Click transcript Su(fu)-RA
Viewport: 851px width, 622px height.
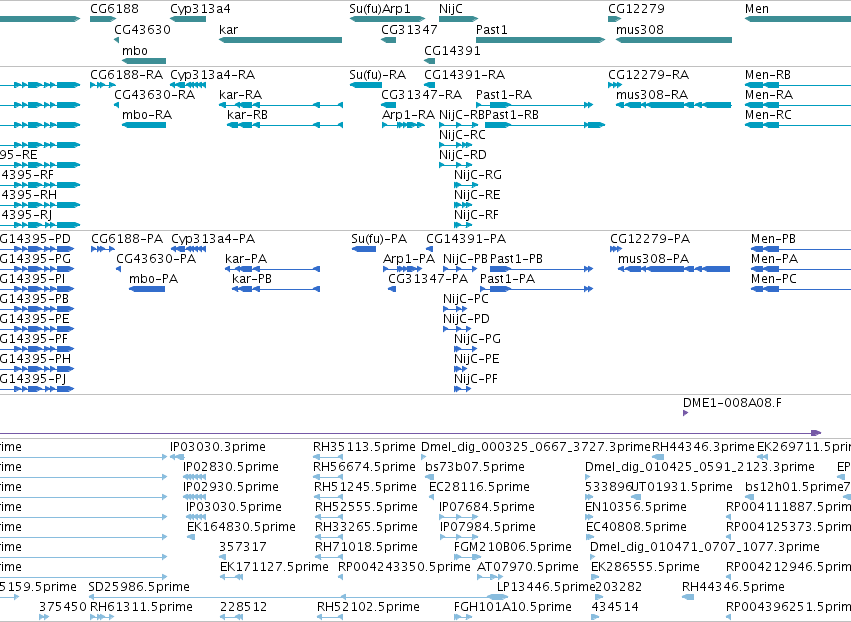[x=378, y=74]
